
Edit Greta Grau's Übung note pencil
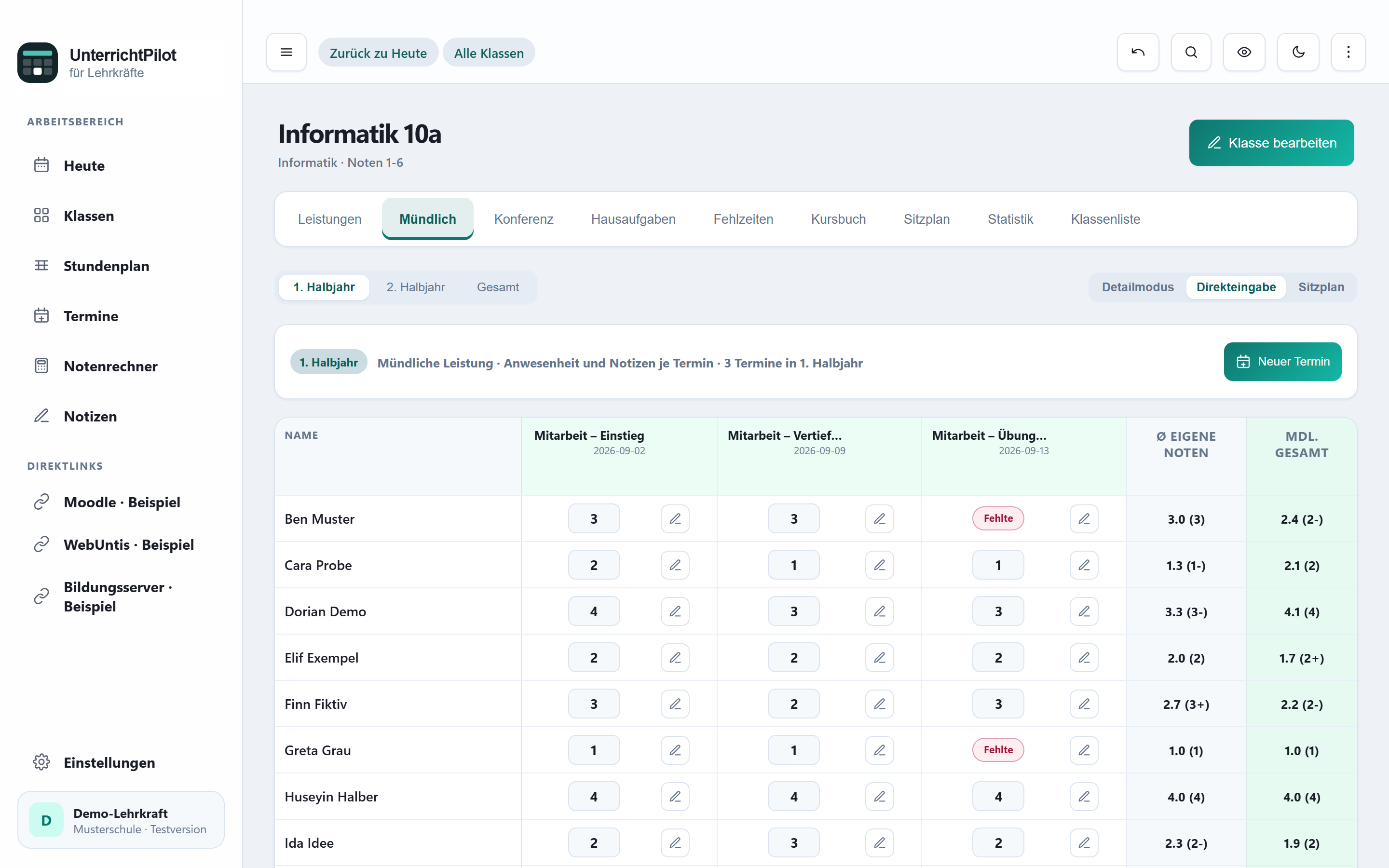[1084, 750]
